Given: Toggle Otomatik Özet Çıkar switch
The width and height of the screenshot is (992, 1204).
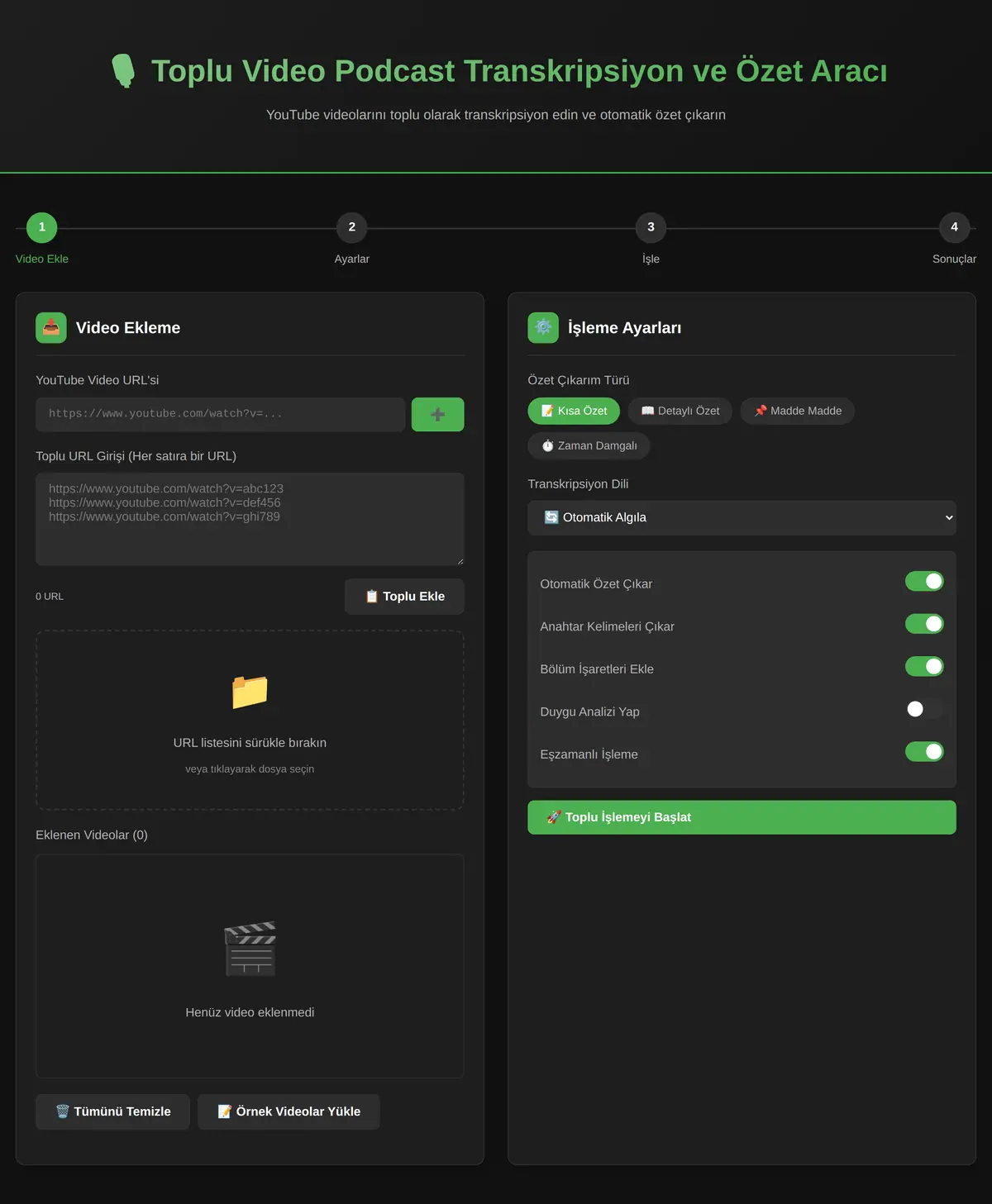Looking at the screenshot, I should point(924,582).
